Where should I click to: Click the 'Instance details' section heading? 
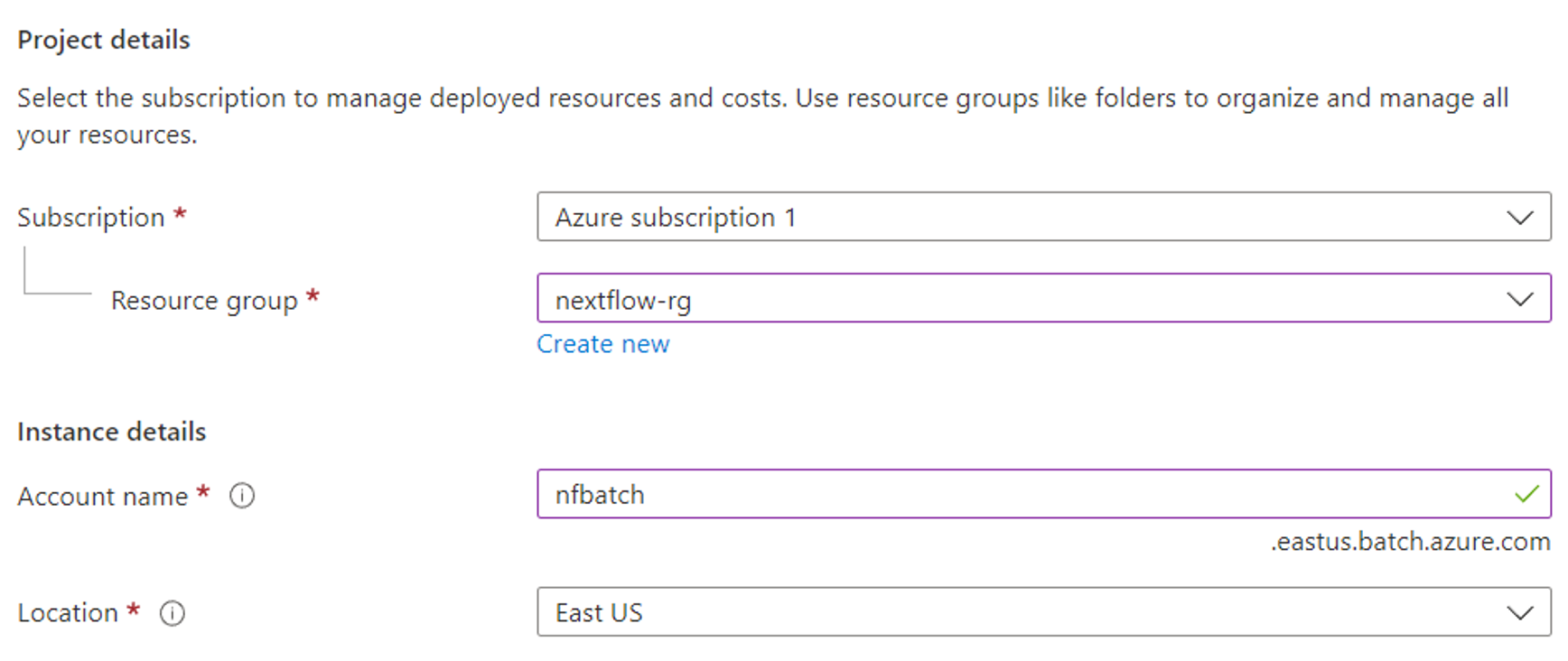pos(112,432)
